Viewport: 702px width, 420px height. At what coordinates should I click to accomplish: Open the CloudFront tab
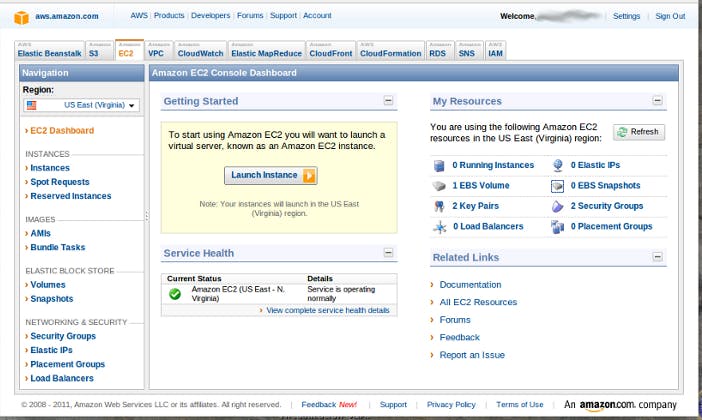[x=331, y=50]
